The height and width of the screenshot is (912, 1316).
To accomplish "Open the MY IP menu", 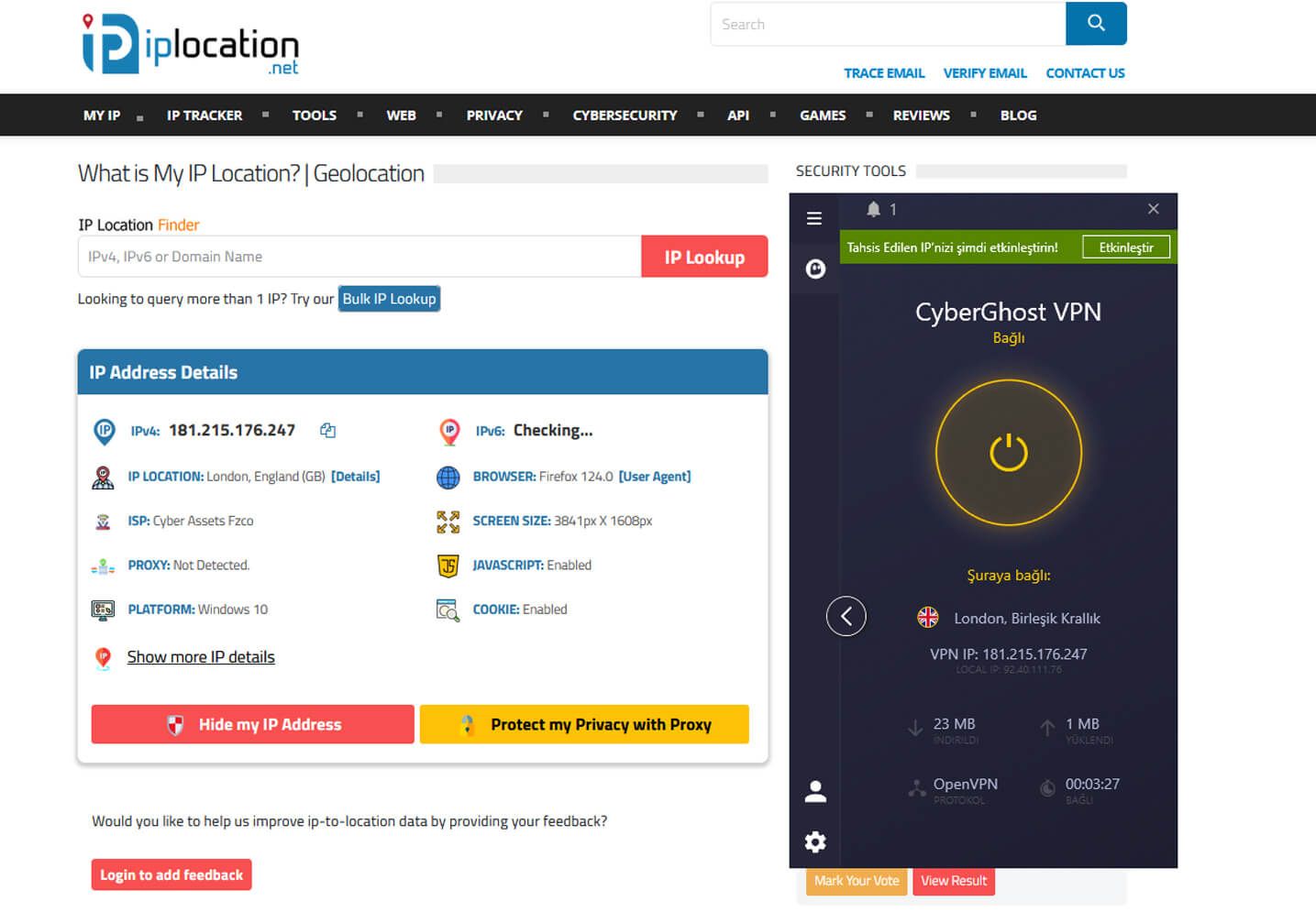I will coord(102,115).
